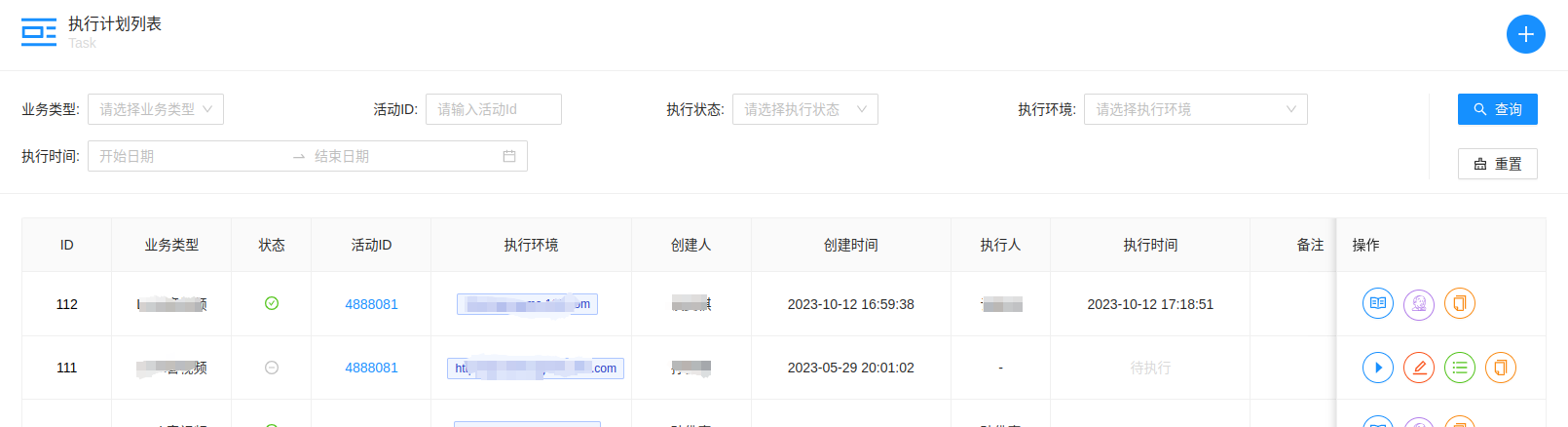1568x427 pixels.
Task: Run plan 111 with the play icon
Action: (1377, 368)
